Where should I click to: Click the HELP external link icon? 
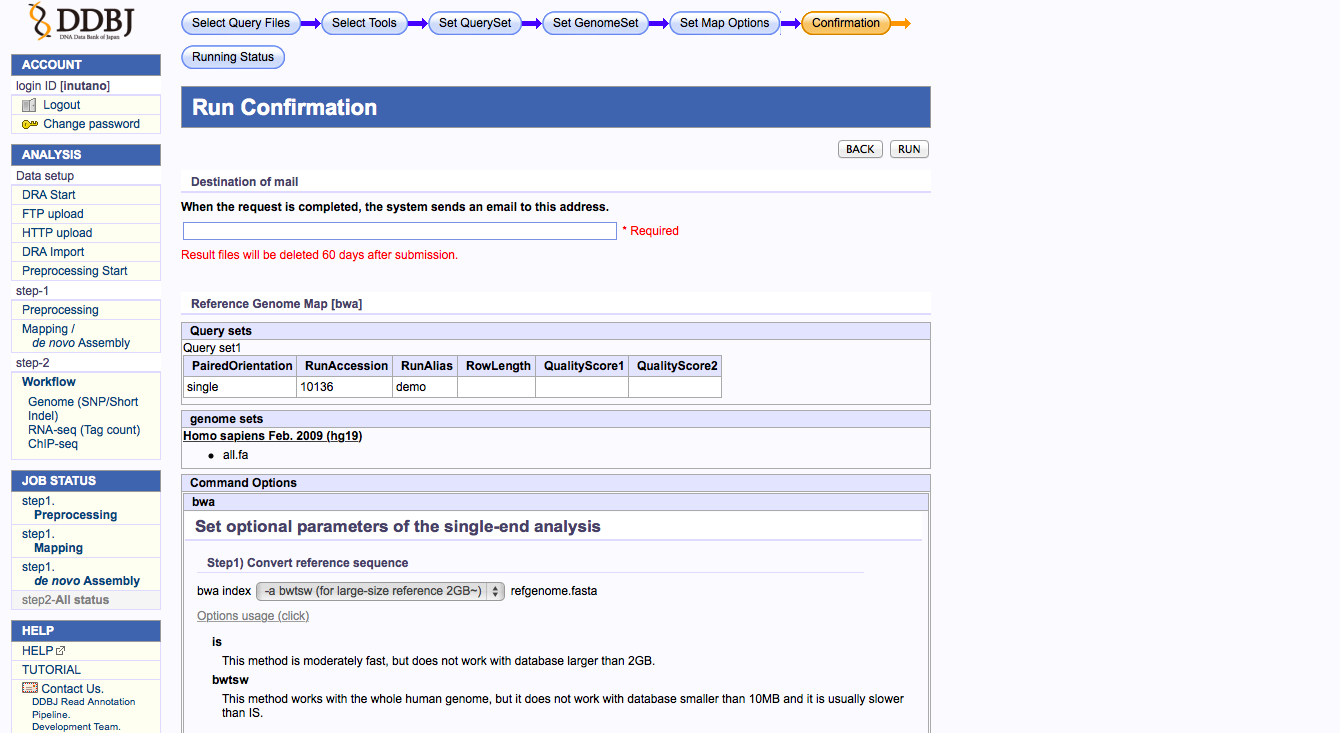[x=61, y=651]
